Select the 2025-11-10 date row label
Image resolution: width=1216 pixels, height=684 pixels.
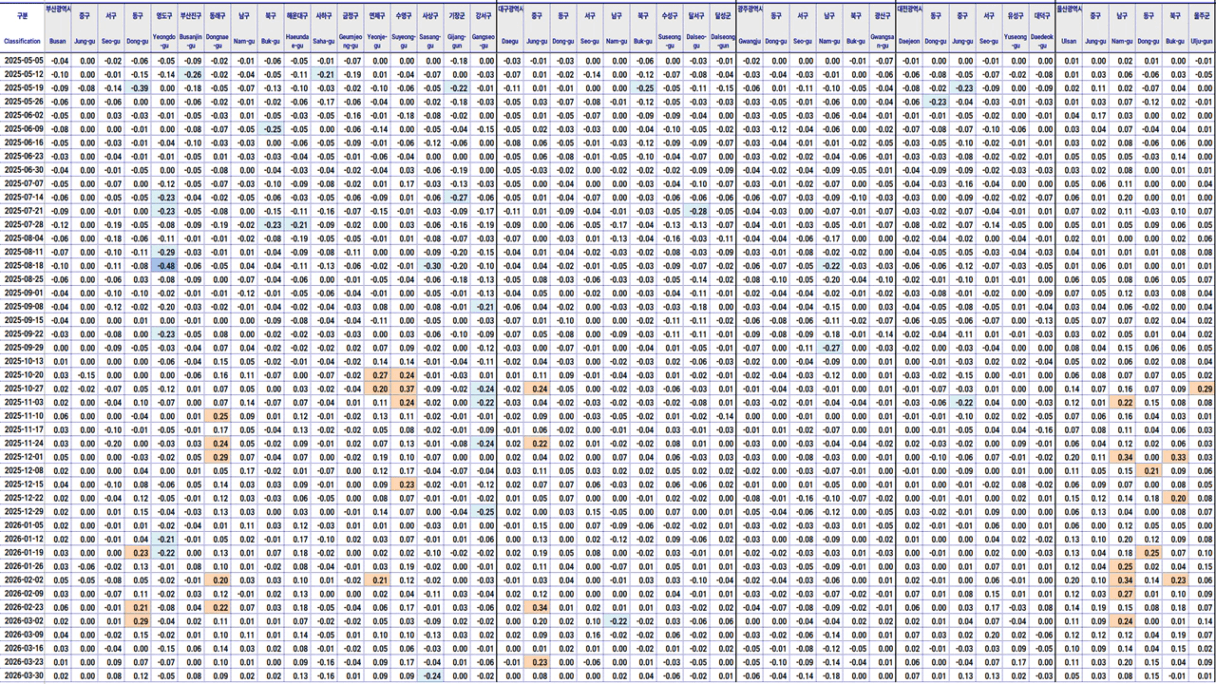click(x=23, y=415)
